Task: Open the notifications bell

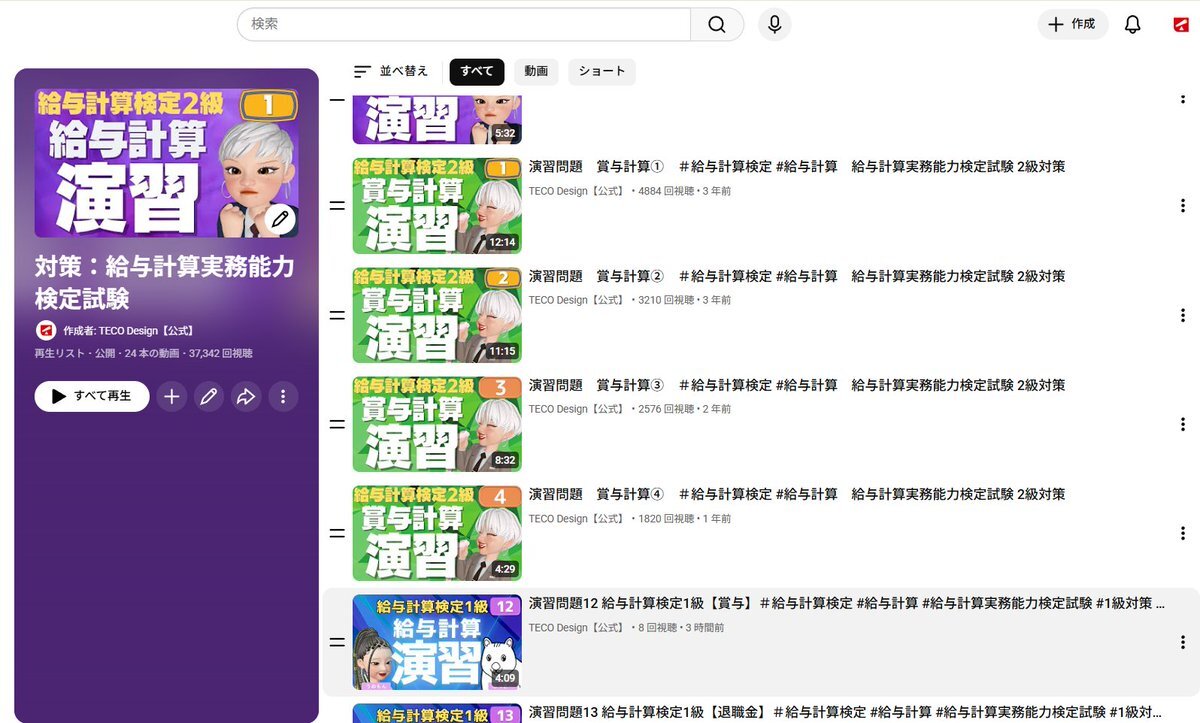Action: click(1132, 25)
